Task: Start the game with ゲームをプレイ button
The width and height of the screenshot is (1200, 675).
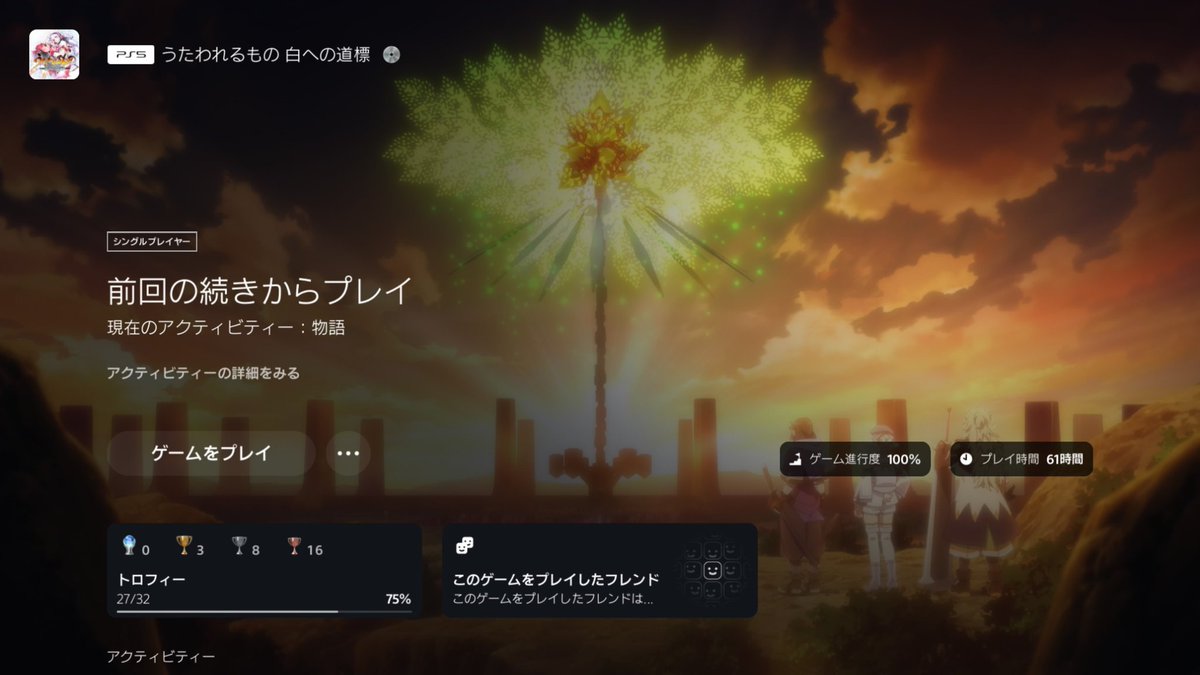Action: pos(211,453)
